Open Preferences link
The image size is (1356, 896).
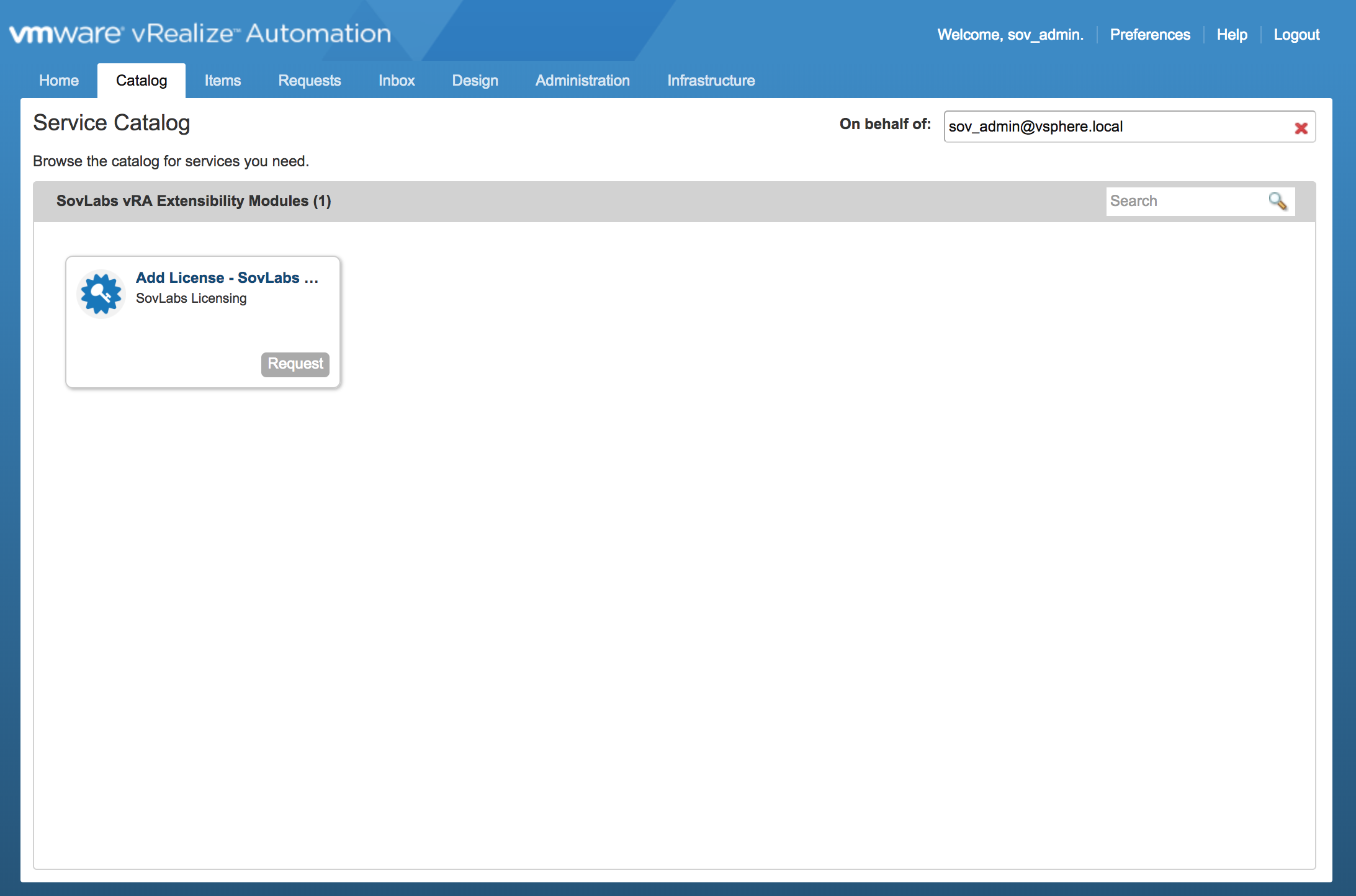[1150, 35]
